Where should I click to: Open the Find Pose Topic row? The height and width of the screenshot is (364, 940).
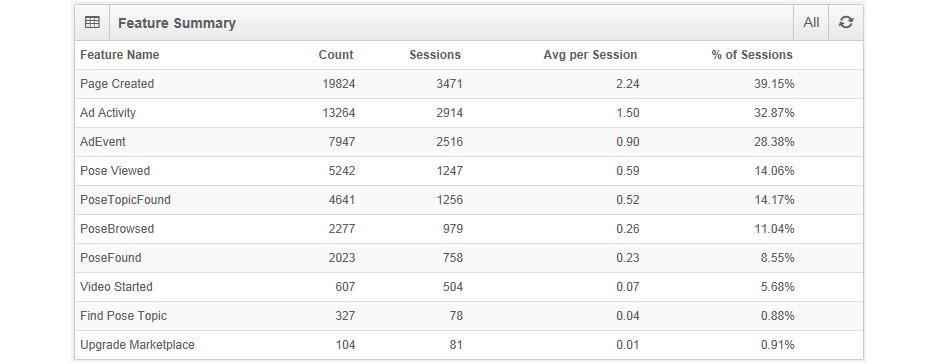pyautogui.click(x=469, y=316)
